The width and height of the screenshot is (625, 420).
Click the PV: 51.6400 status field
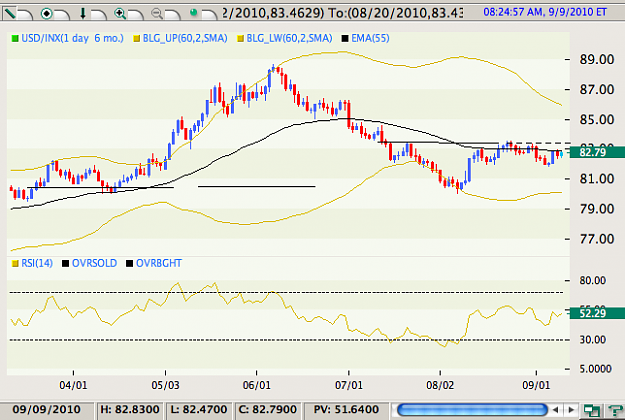[x=346, y=410]
